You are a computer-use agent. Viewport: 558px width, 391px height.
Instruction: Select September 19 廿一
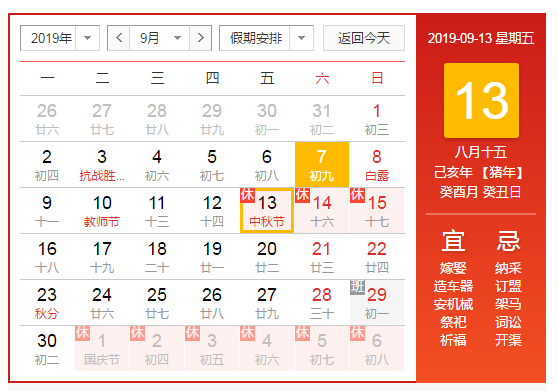(212, 257)
